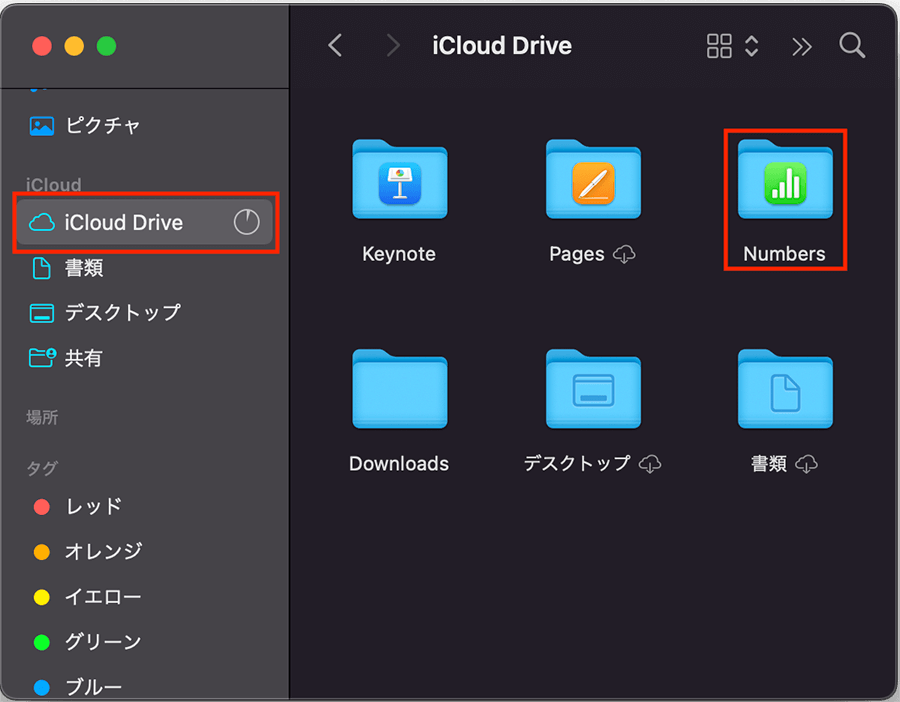Open the view mode up-down selector

point(752,46)
